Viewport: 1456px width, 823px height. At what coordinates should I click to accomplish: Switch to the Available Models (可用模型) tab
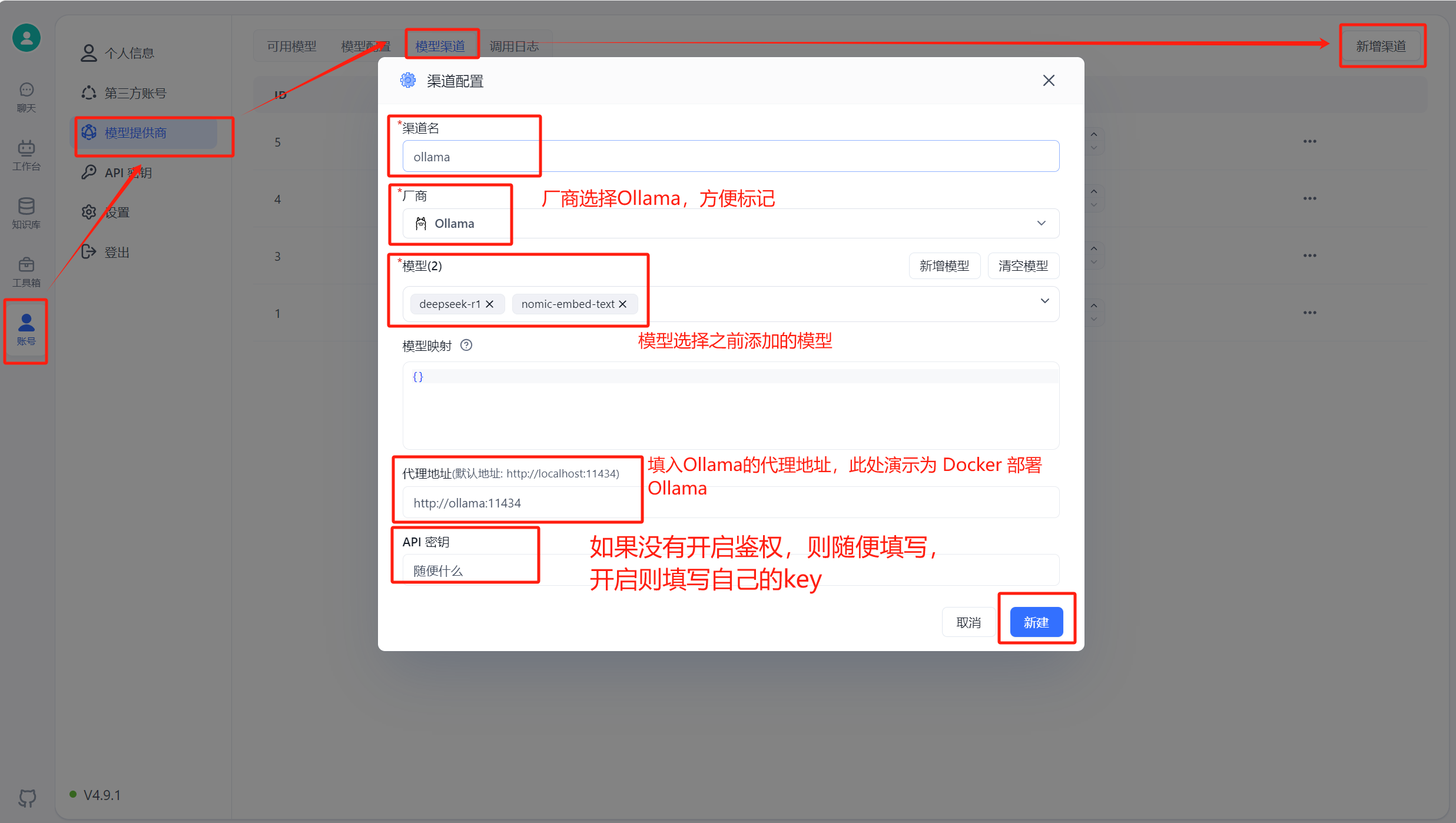(291, 46)
